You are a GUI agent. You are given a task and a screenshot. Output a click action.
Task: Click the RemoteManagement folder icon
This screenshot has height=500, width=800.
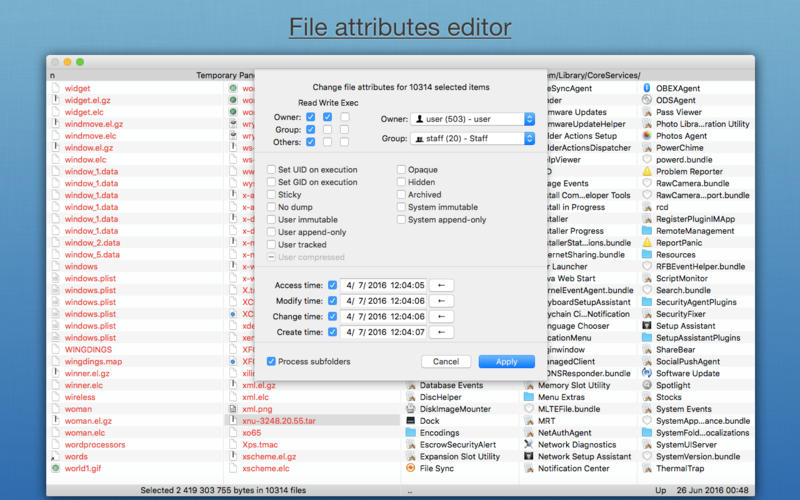[647, 231]
